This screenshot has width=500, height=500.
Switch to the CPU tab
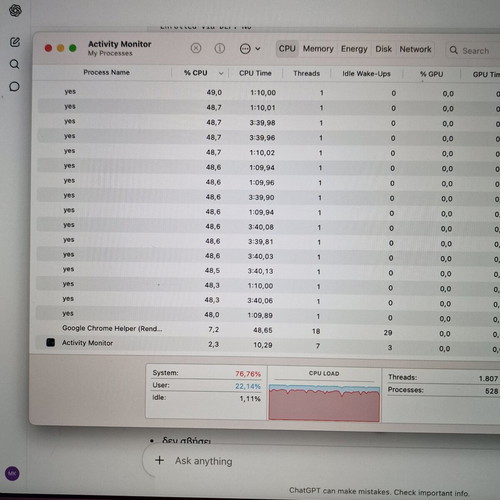287,49
